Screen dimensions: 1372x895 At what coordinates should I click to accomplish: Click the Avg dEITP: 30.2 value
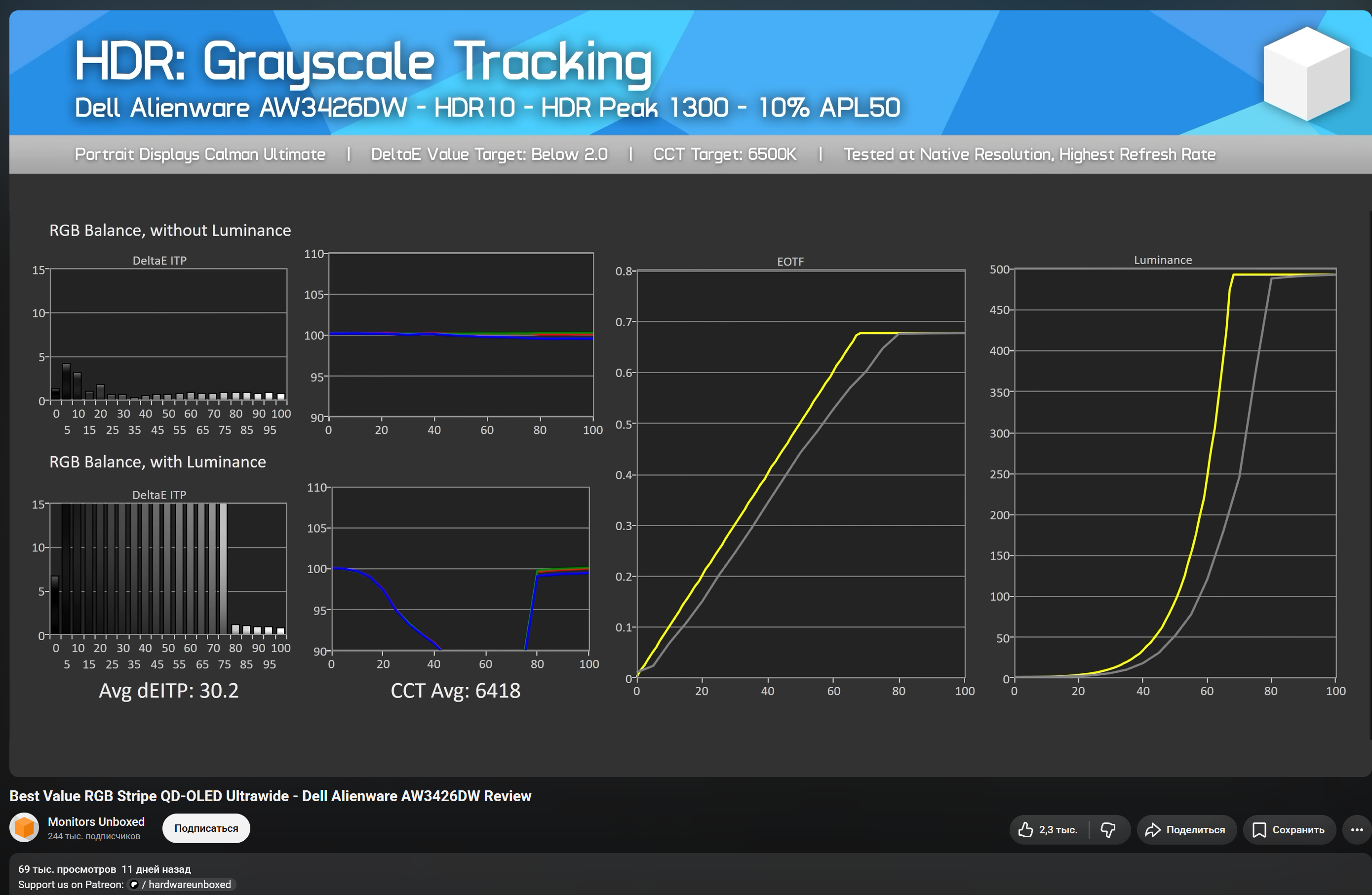pos(168,691)
